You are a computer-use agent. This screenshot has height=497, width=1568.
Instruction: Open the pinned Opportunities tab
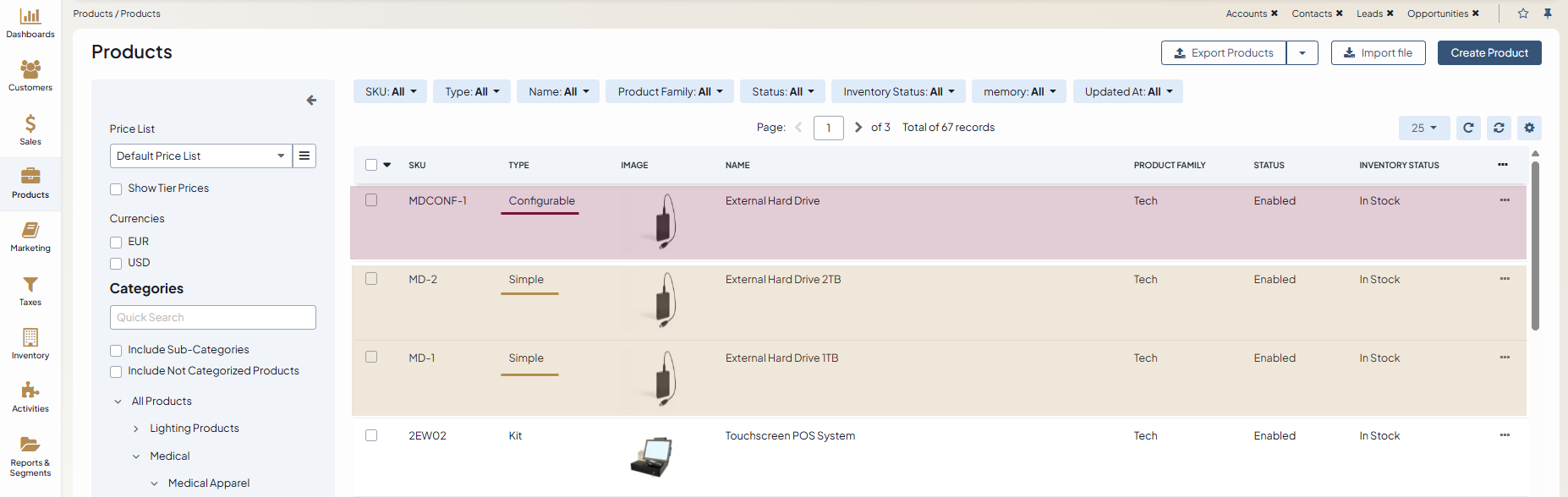coord(1438,14)
